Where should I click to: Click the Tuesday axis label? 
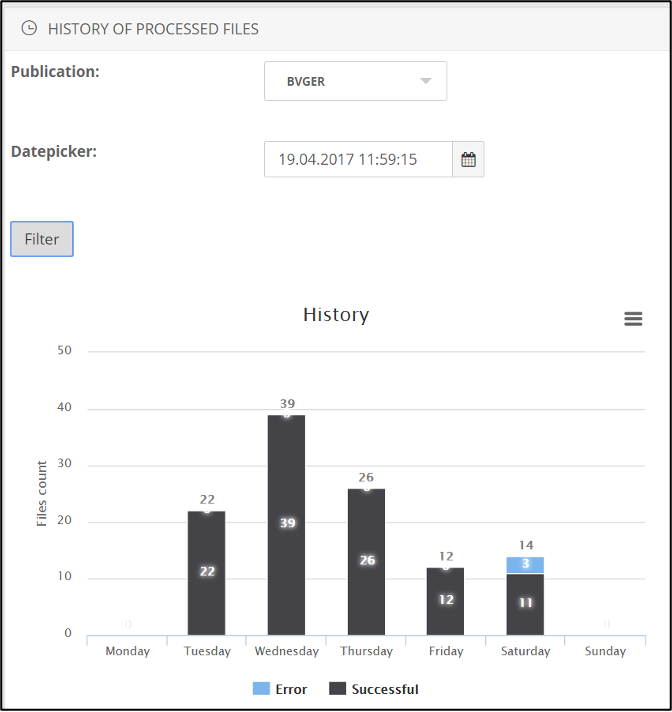coord(207,651)
